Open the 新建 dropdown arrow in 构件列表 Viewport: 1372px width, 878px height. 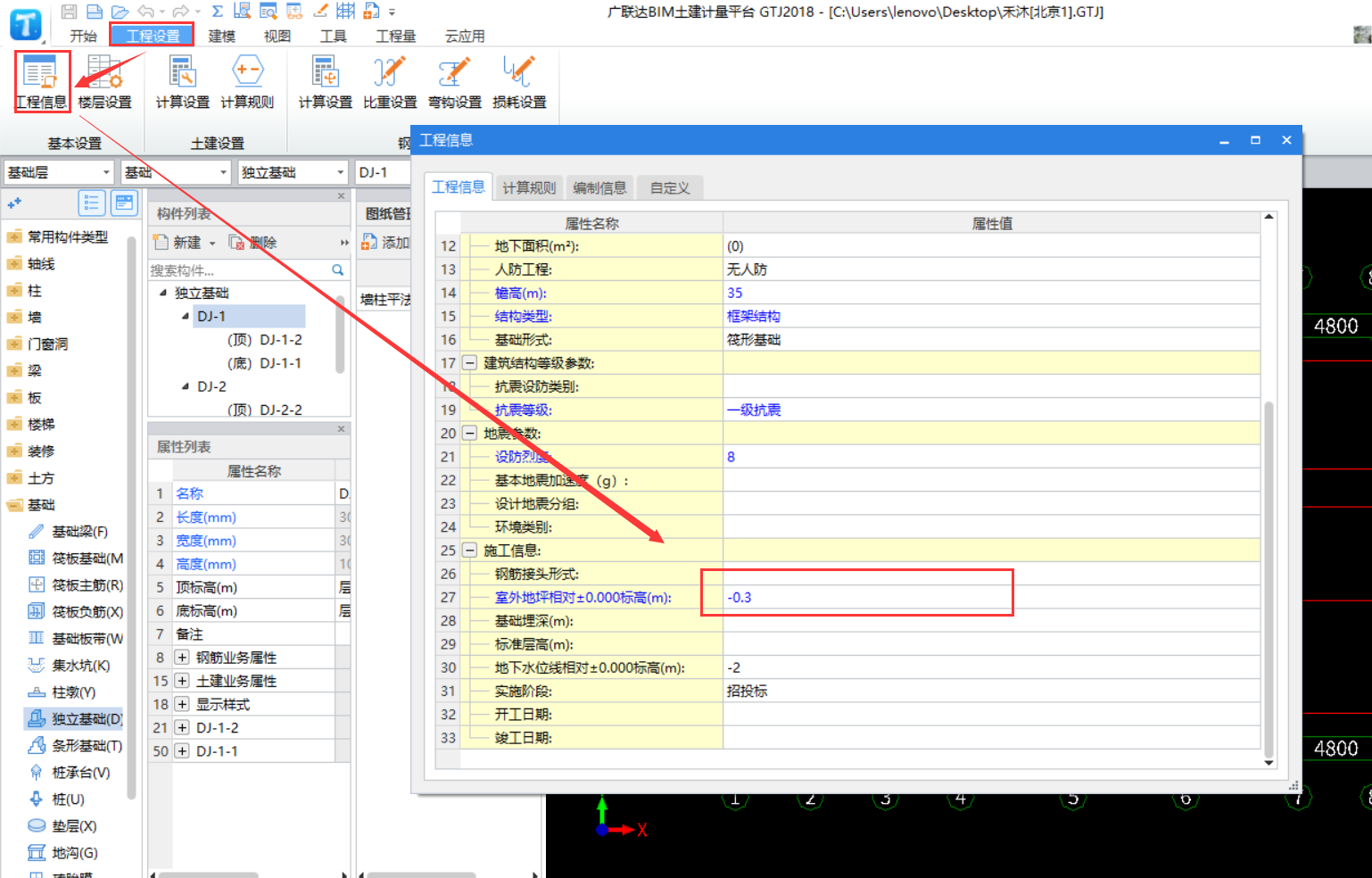pos(212,243)
